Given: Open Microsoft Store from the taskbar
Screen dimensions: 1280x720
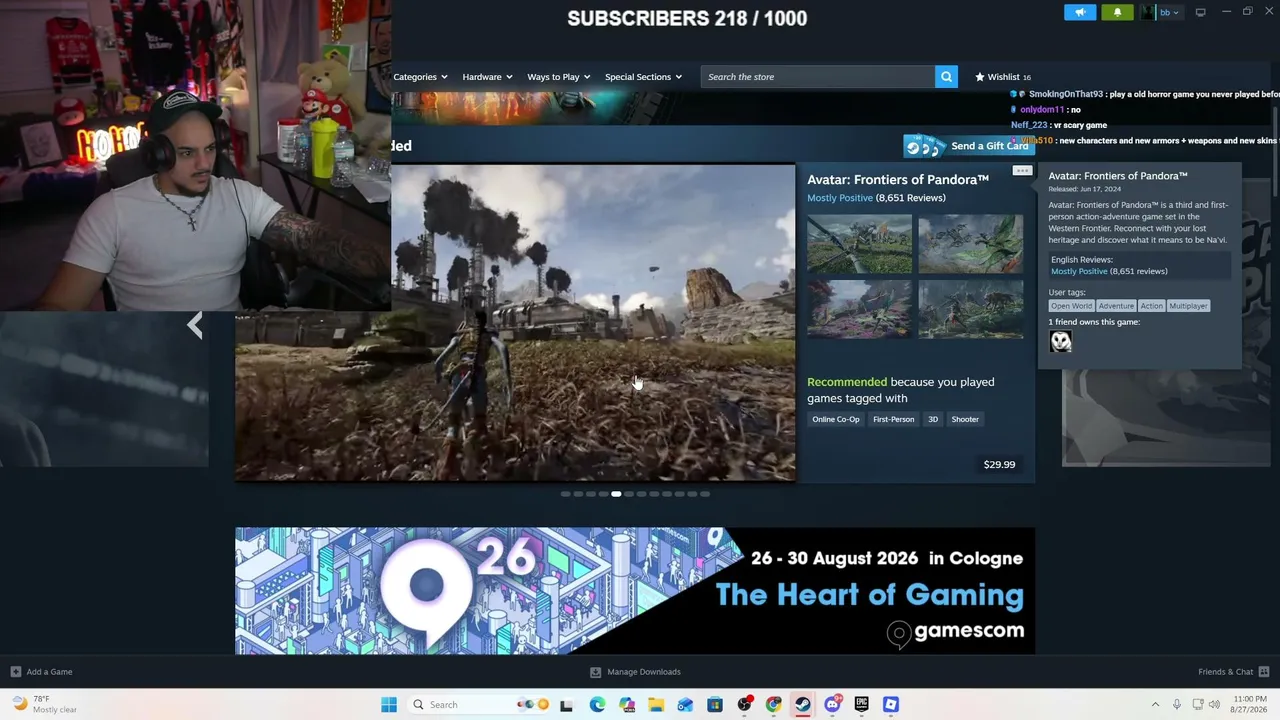Looking at the screenshot, I should point(715,704).
